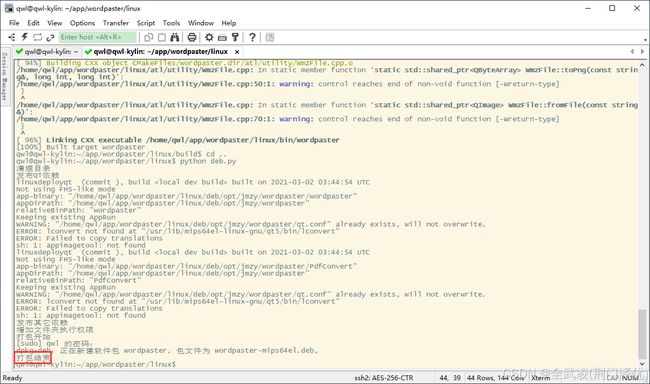Image resolution: width=650 pixels, height=384 pixels.
Task: Open Find with the binoculars icon
Action: click(x=175, y=37)
